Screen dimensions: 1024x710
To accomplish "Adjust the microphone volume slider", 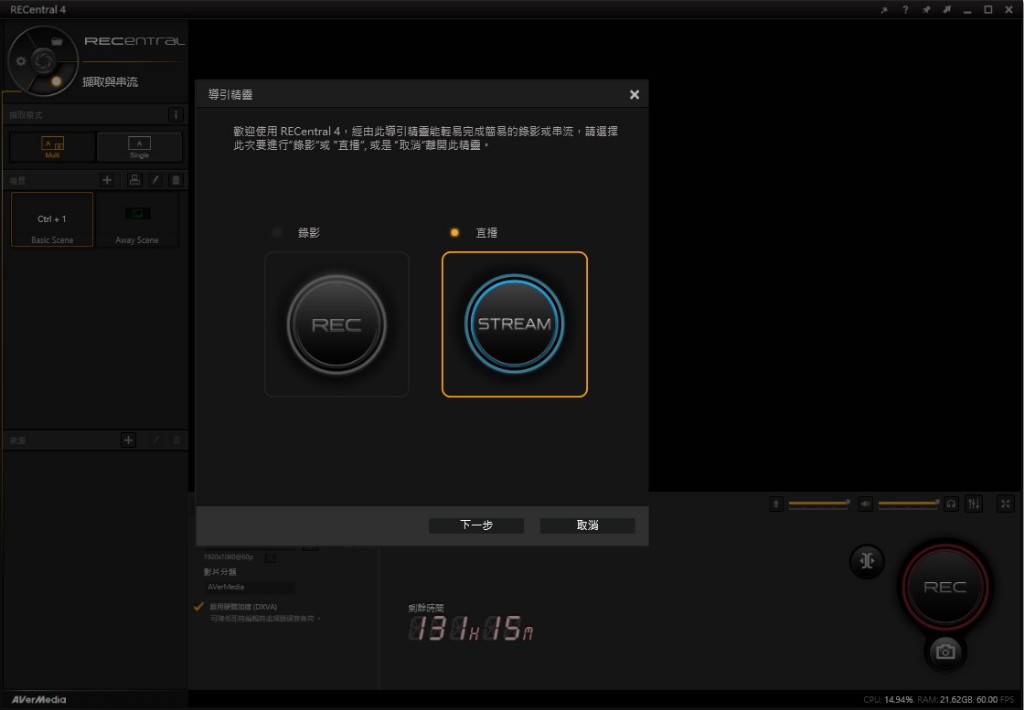I will 819,504.
